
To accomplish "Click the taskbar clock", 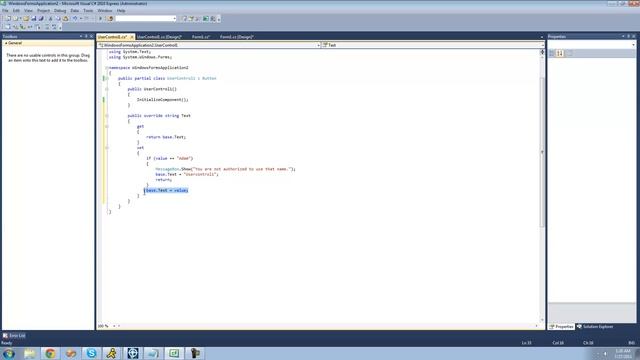I will click(623, 353).
